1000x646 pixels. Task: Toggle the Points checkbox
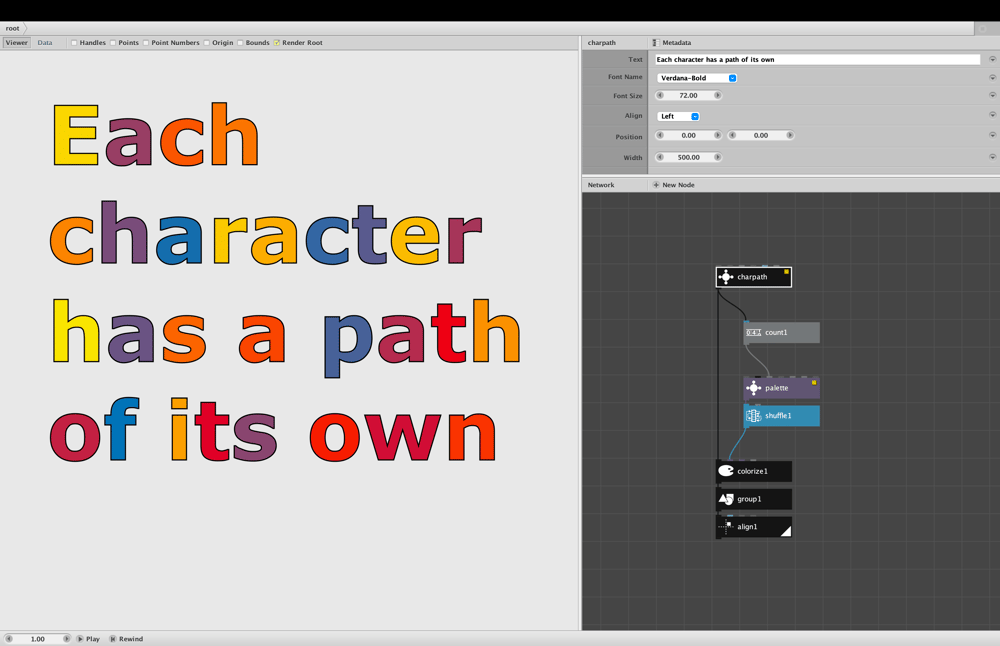(113, 43)
